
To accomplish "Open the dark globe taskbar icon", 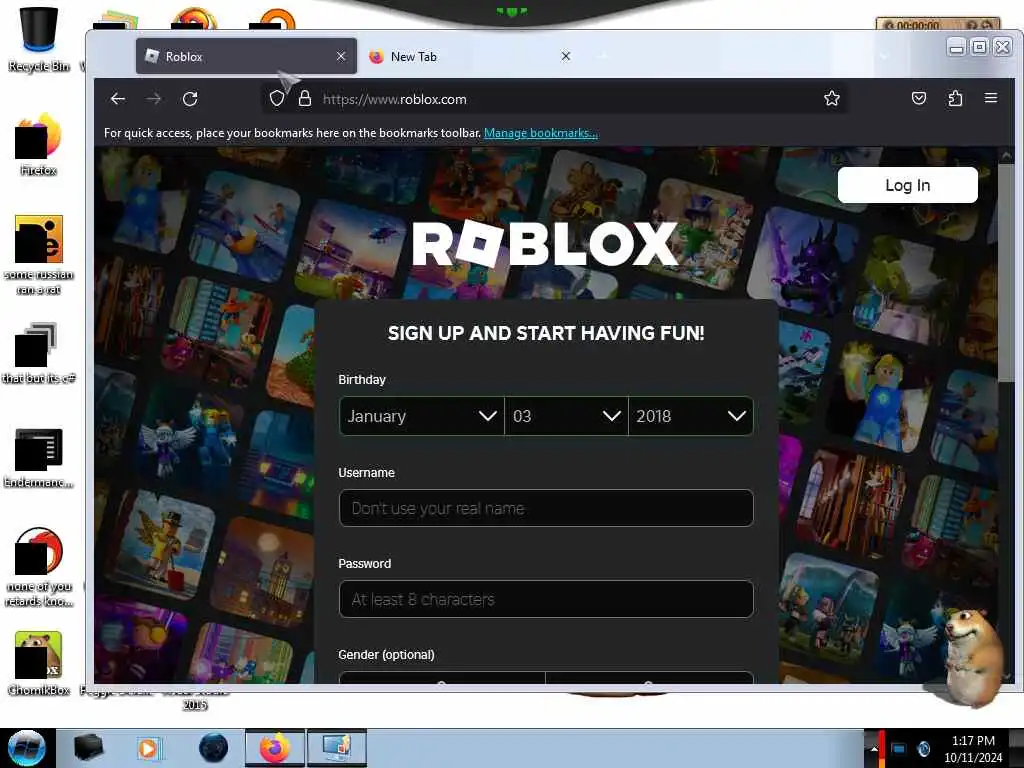I will tap(214, 748).
